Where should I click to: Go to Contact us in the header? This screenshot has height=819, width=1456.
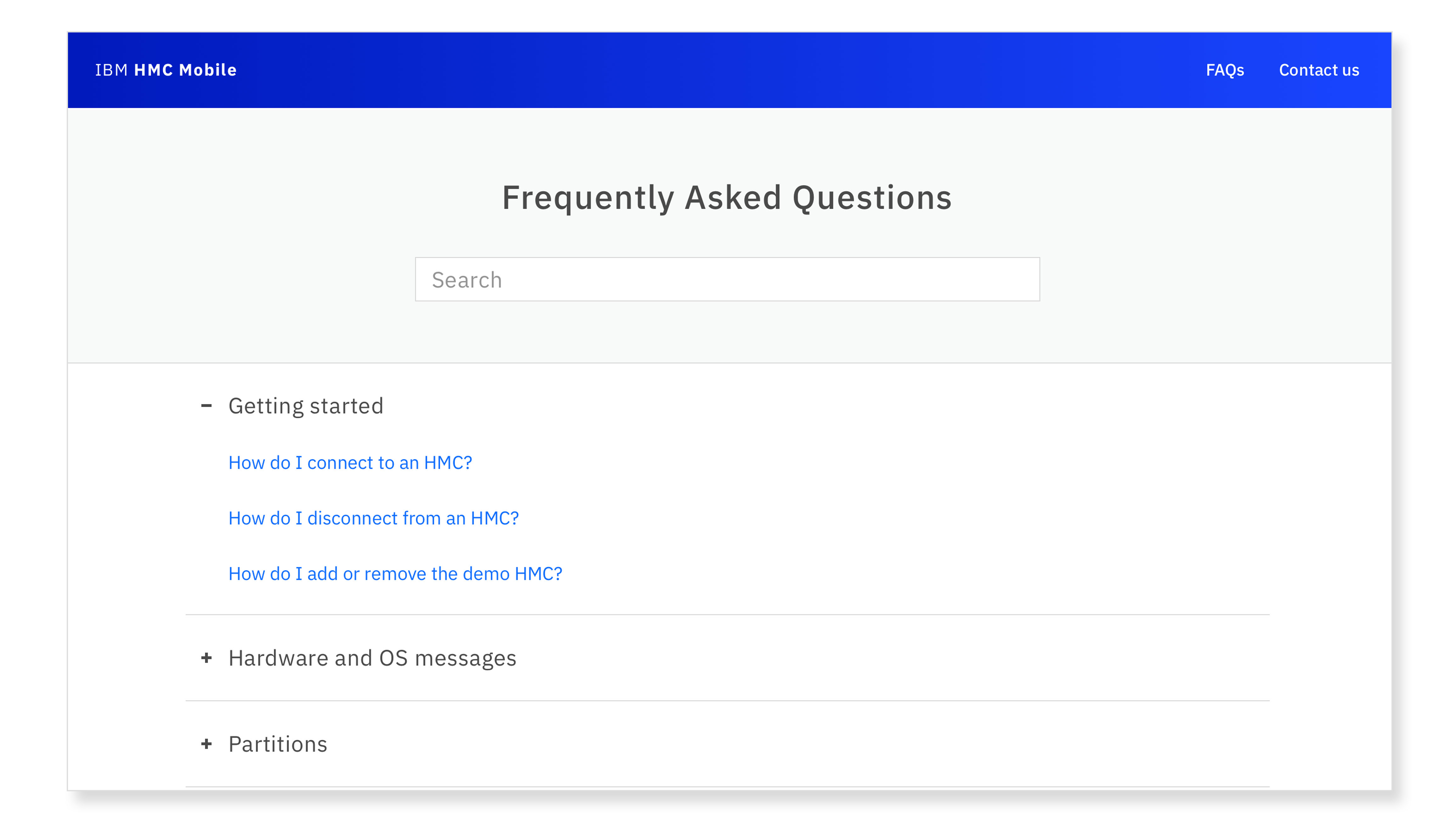tap(1319, 70)
